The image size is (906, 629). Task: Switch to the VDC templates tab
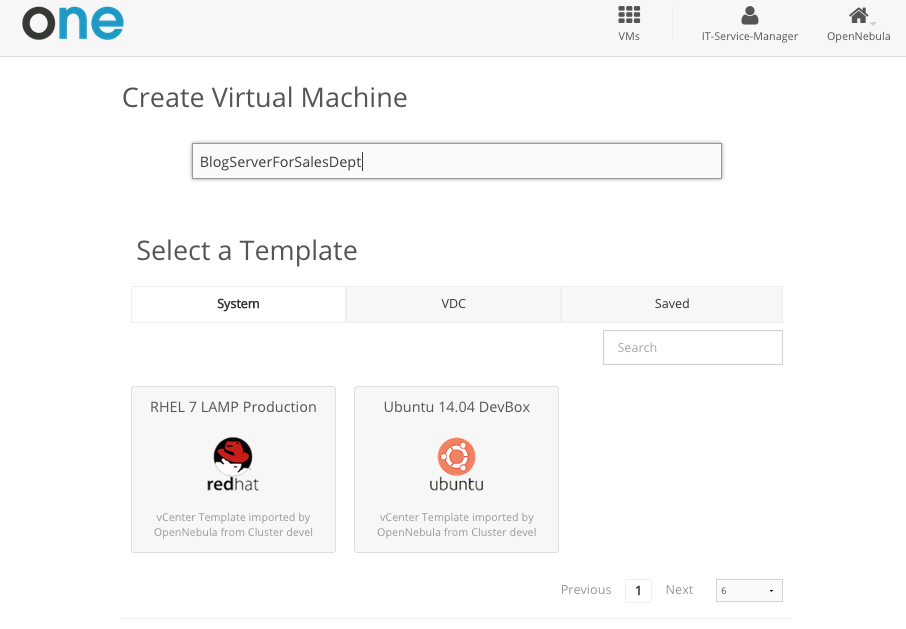[x=453, y=304]
